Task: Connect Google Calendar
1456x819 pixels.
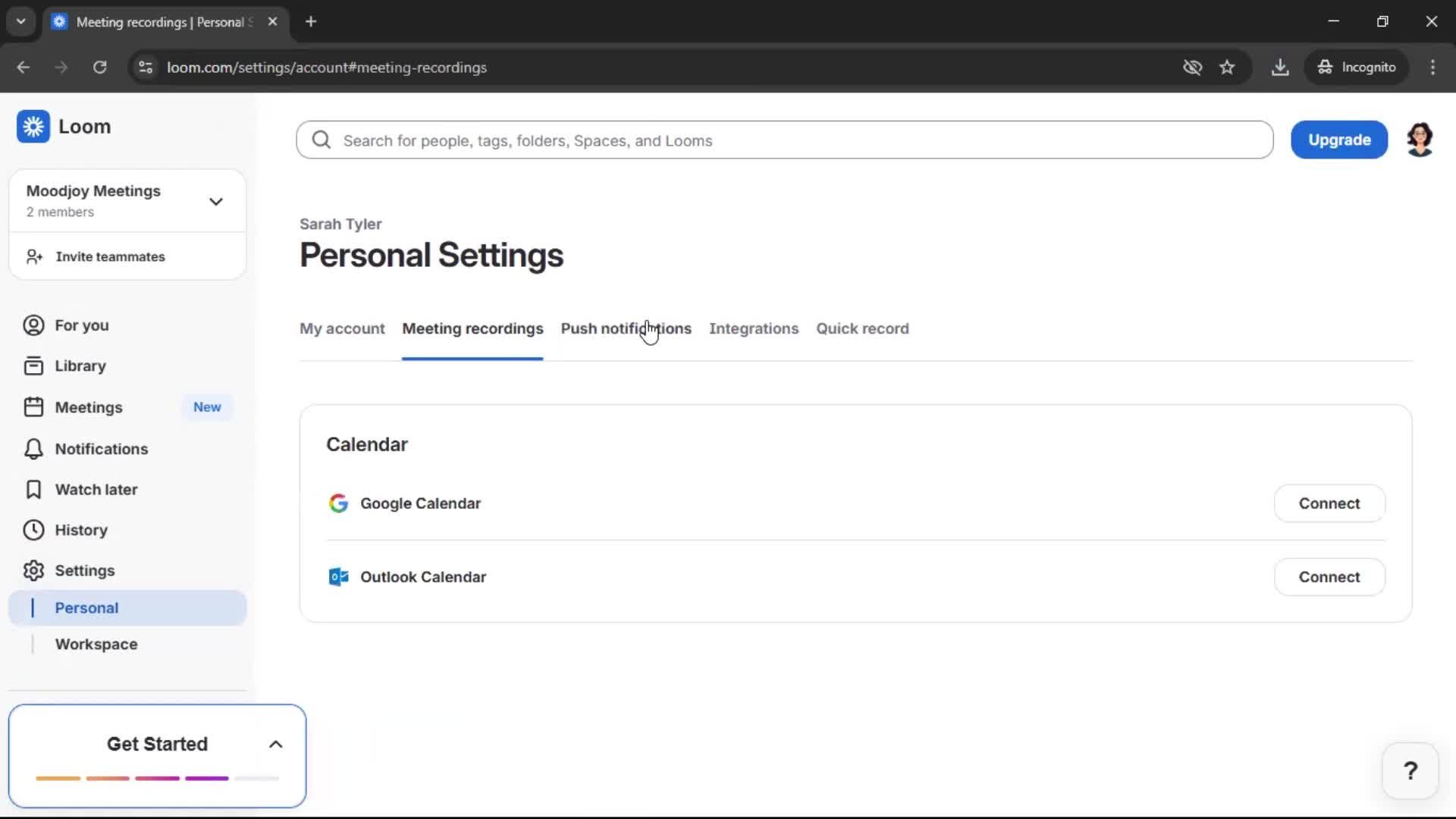Action: coord(1329,503)
